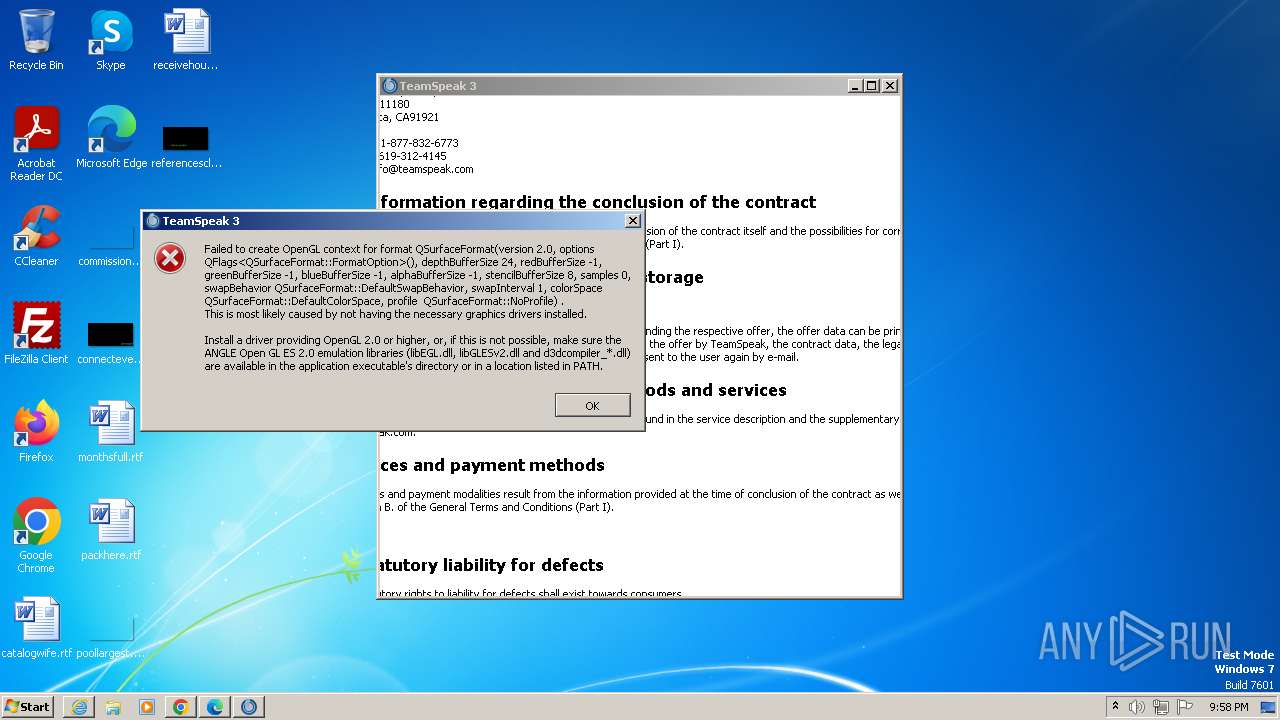Open the Recycle Bin desktop icon
This screenshot has height=720, width=1280.
[x=36, y=41]
